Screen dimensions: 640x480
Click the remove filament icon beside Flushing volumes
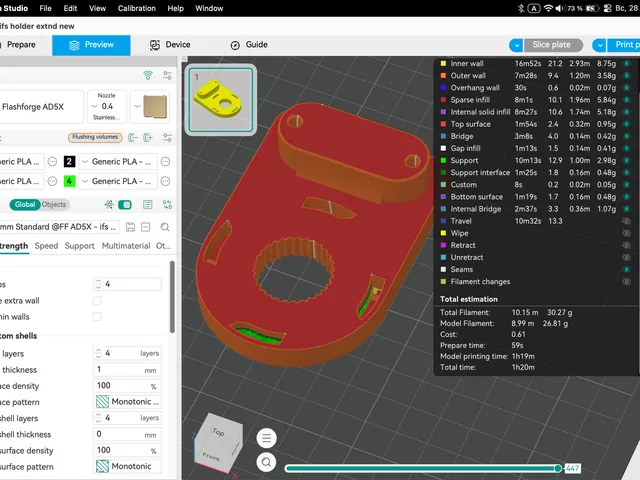[133, 137]
